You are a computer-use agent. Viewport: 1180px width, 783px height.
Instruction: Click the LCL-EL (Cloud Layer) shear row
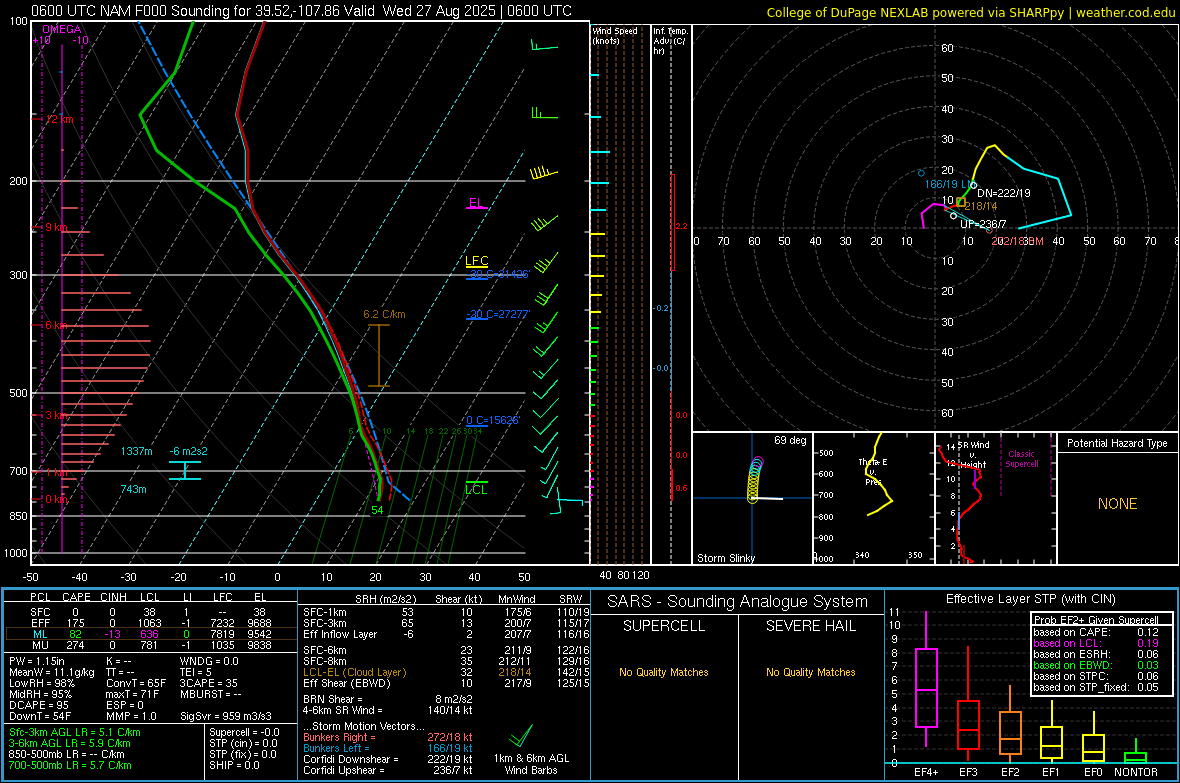click(446, 672)
